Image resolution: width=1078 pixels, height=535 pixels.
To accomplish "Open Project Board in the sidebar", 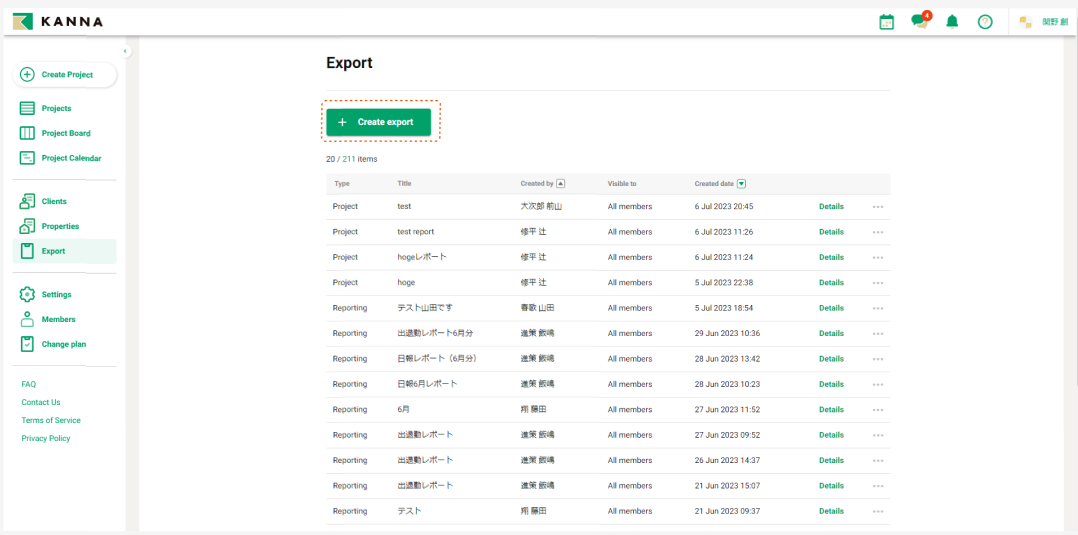I will (65, 133).
